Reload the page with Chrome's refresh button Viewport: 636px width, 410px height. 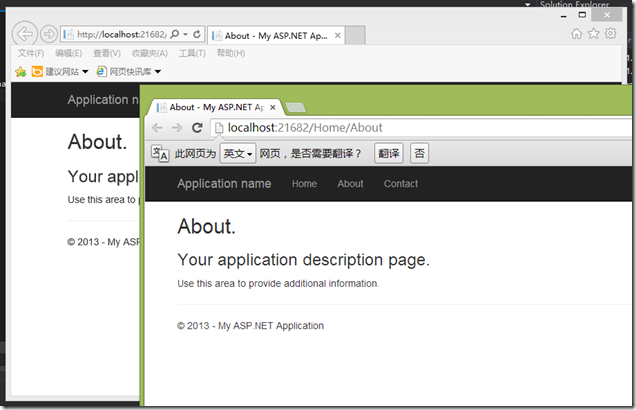coord(198,128)
